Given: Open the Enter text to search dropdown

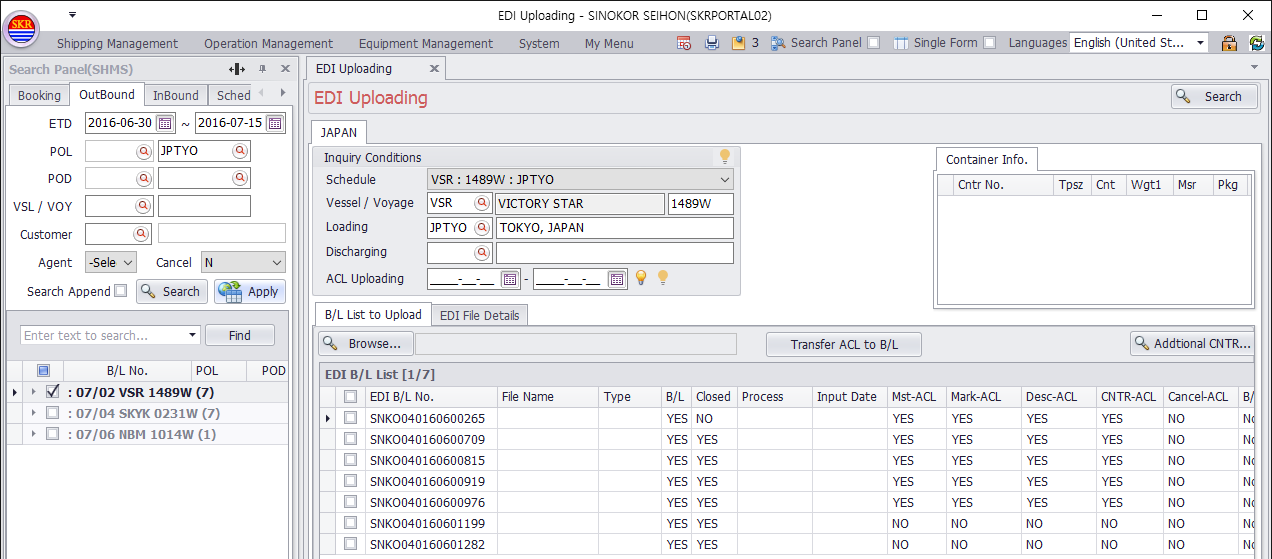Looking at the screenshot, I should tap(192, 336).
